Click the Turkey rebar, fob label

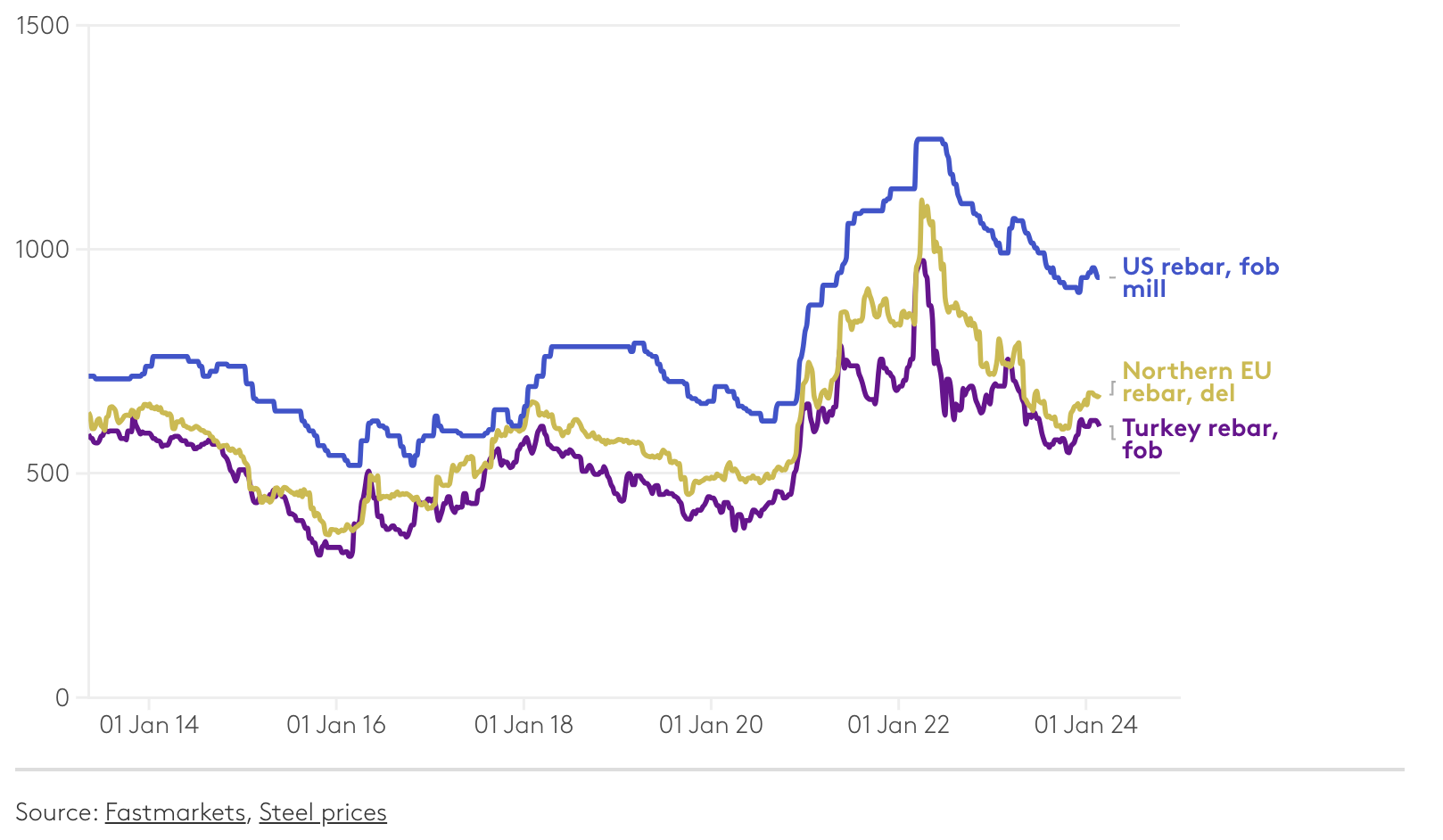click(x=1200, y=439)
